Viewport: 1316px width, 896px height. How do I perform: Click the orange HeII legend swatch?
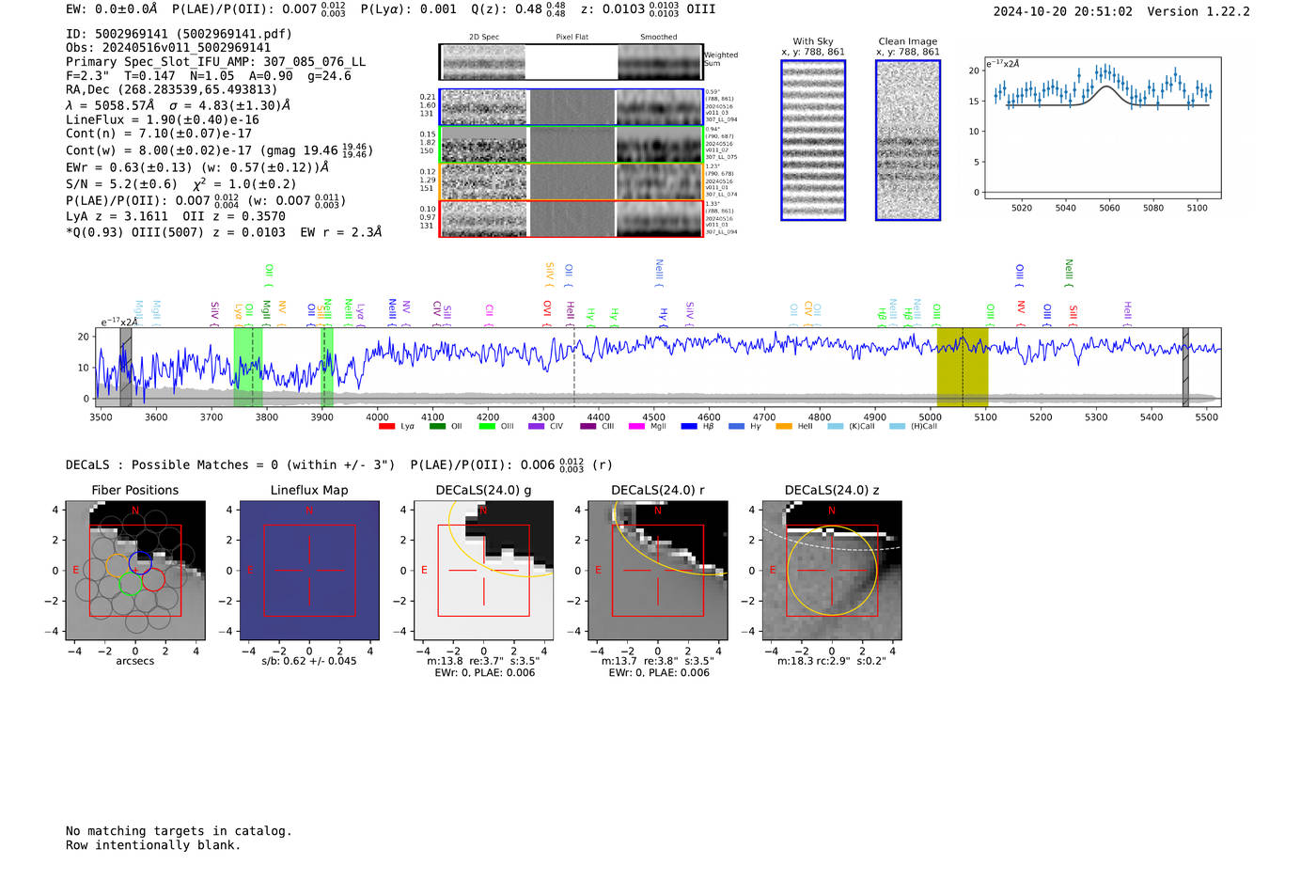[x=784, y=427]
